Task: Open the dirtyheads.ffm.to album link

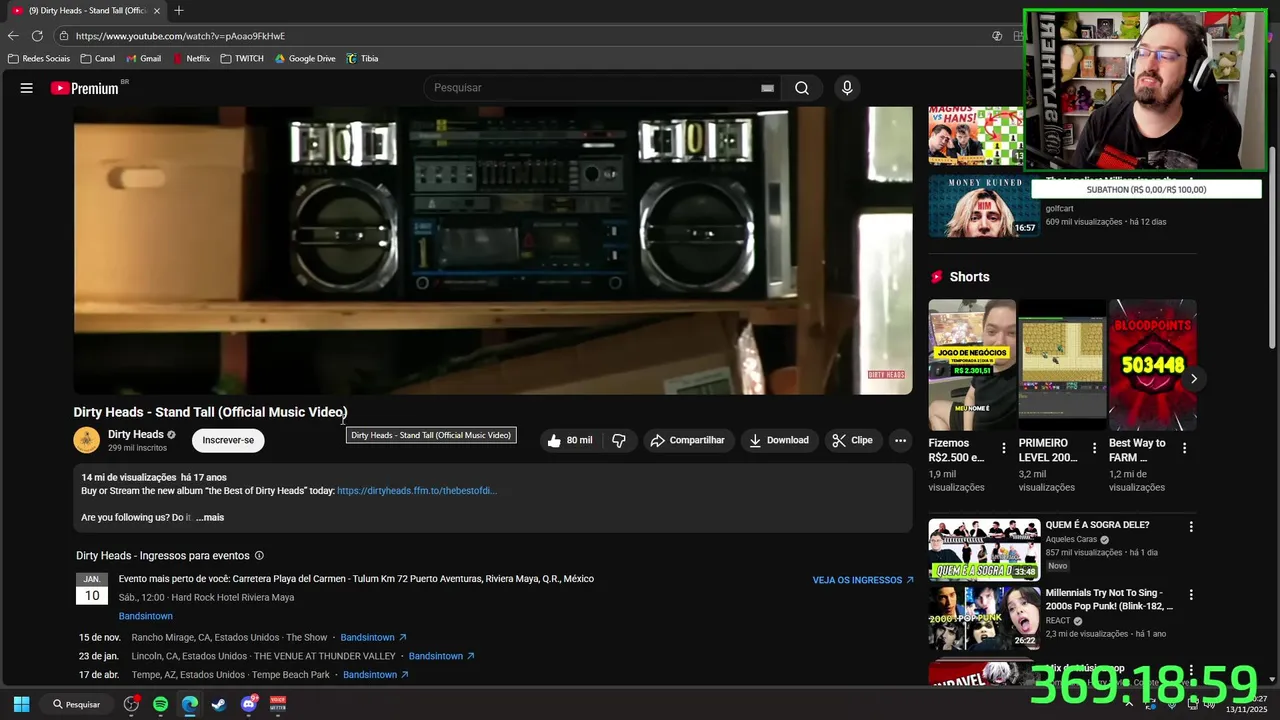Action: tap(417, 491)
